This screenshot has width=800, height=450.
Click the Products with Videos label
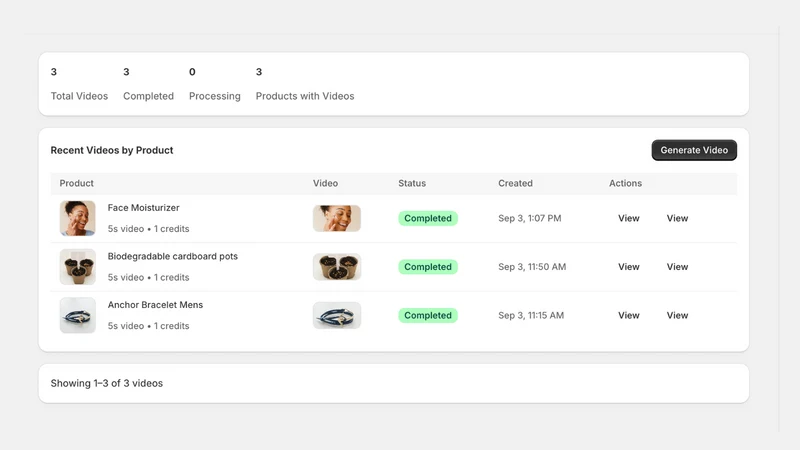coord(305,96)
